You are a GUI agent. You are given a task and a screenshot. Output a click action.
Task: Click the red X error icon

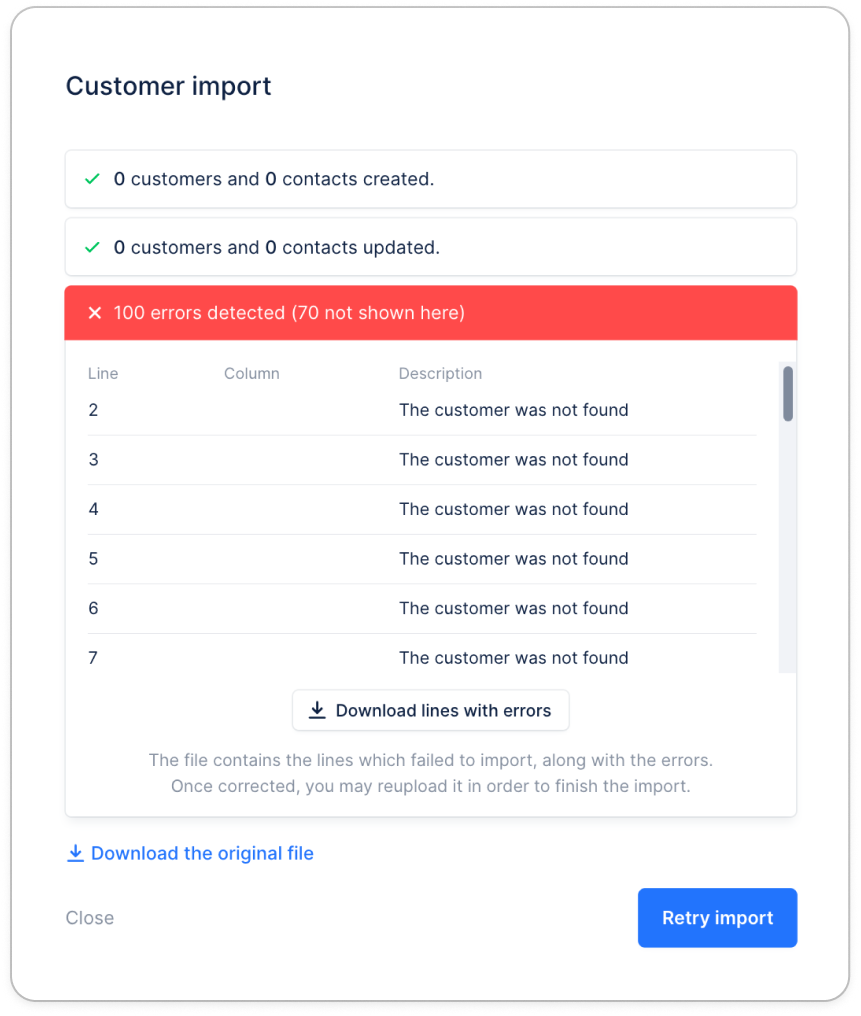point(95,313)
